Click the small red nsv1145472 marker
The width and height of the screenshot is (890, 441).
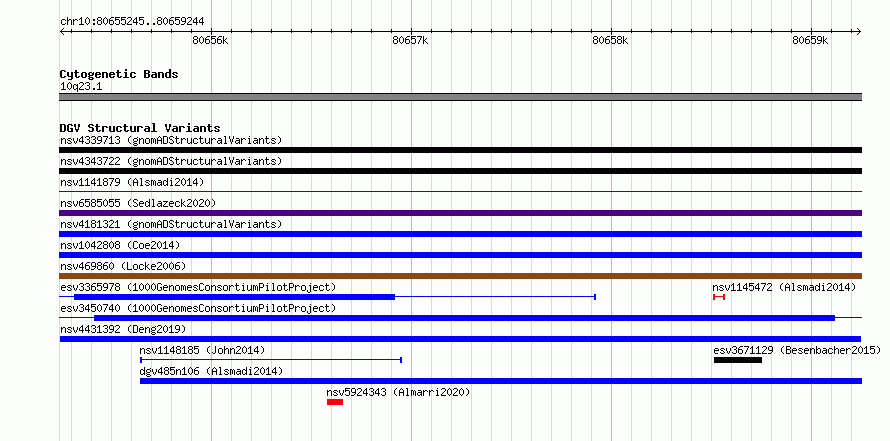(x=719, y=297)
